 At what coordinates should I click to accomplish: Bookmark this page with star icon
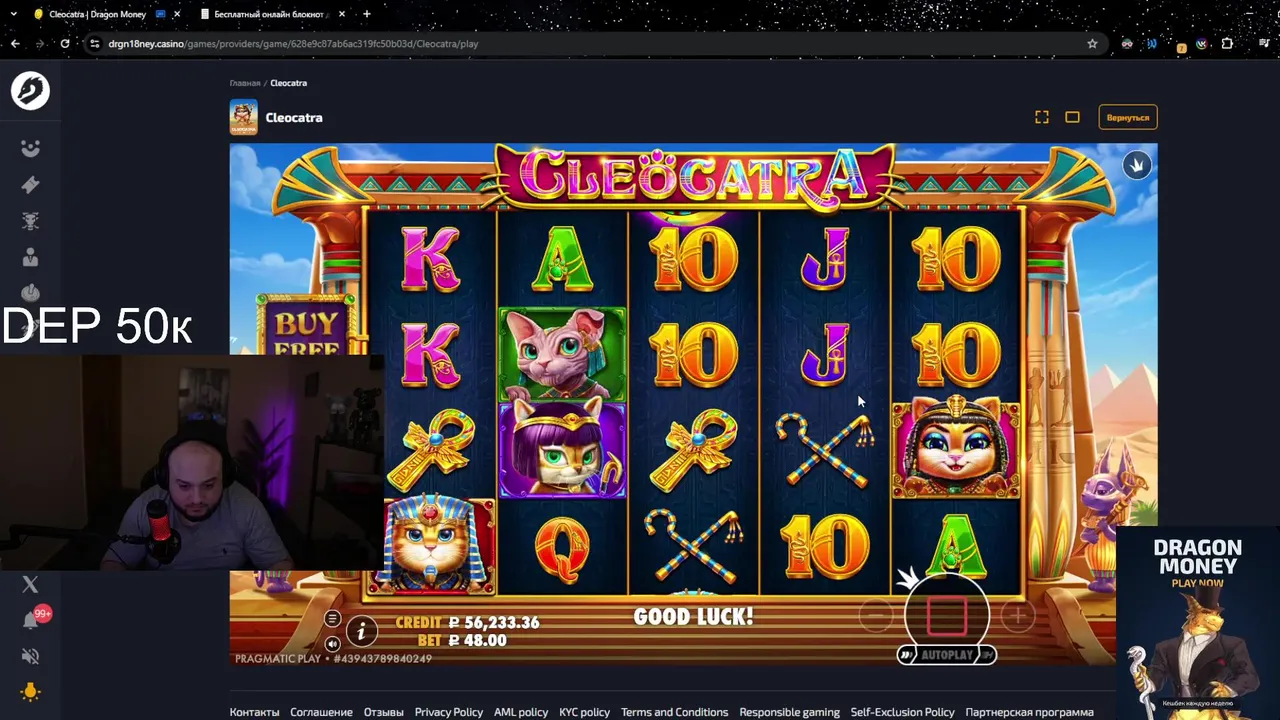pos(1092,43)
